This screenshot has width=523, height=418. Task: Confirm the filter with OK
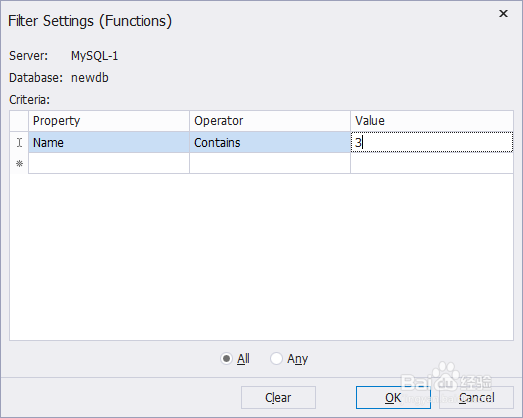click(393, 397)
